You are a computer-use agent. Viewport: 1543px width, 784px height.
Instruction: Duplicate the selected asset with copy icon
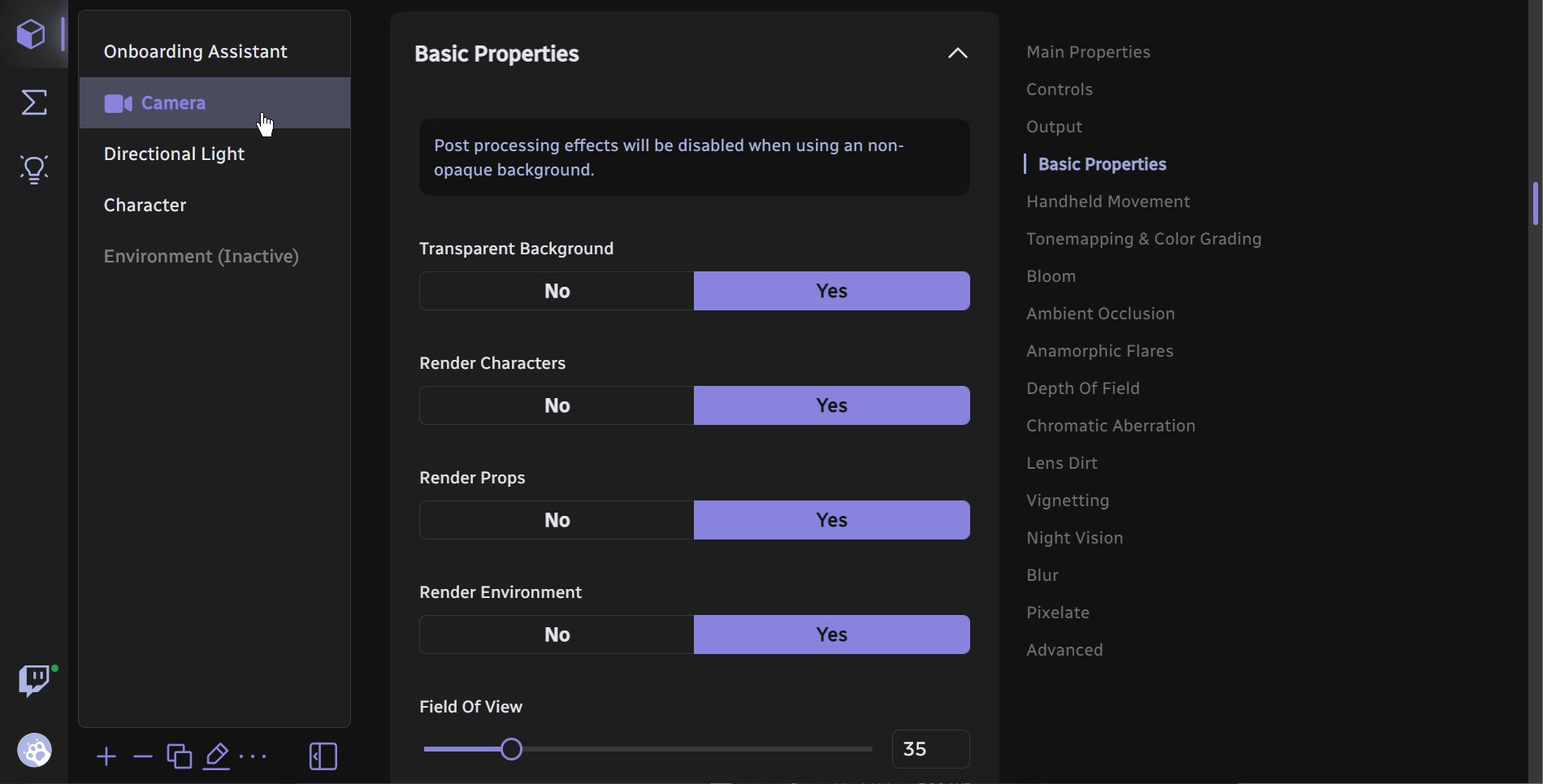tap(180, 757)
